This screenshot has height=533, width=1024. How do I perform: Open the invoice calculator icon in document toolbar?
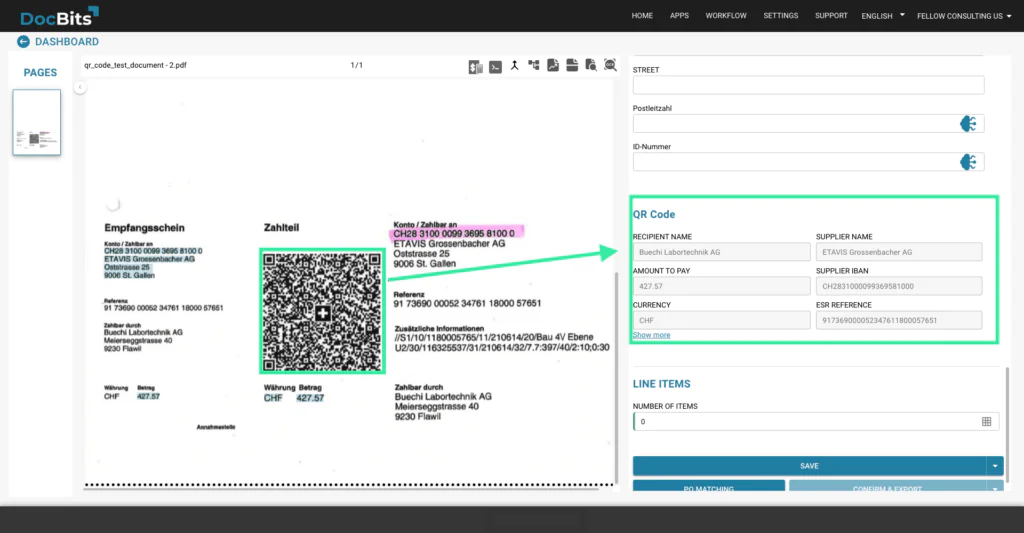coord(475,67)
